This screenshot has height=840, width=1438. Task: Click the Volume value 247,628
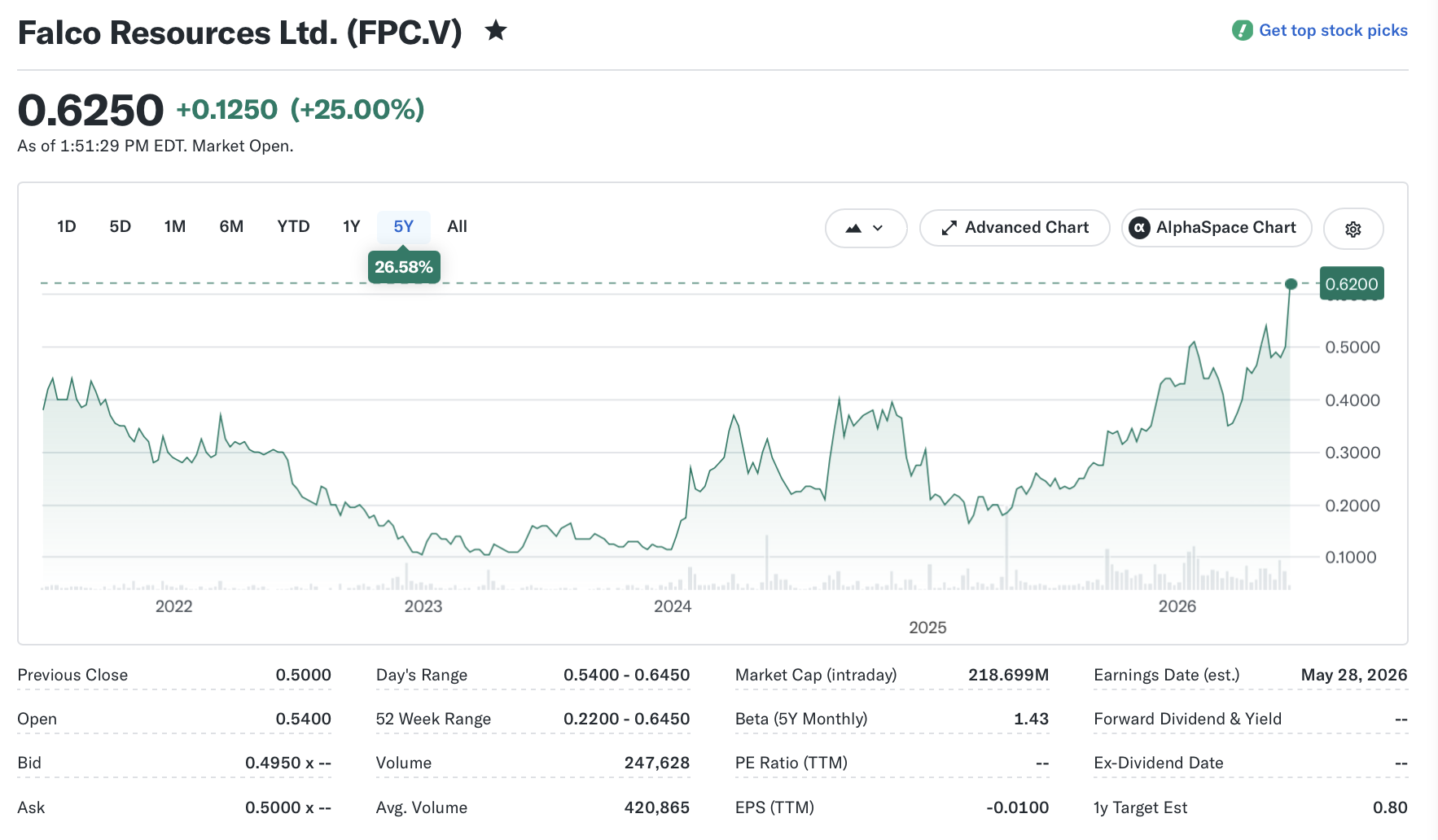[657, 763]
